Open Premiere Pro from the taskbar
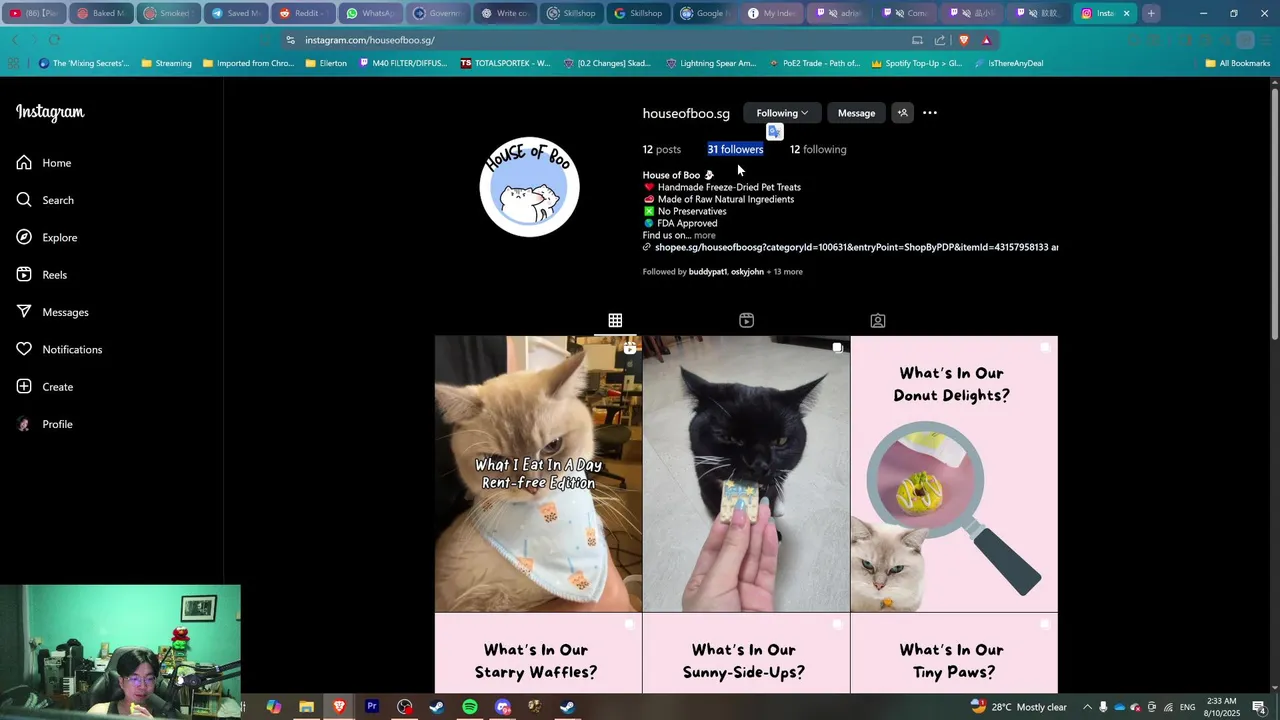1280x720 pixels. [x=372, y=707]
